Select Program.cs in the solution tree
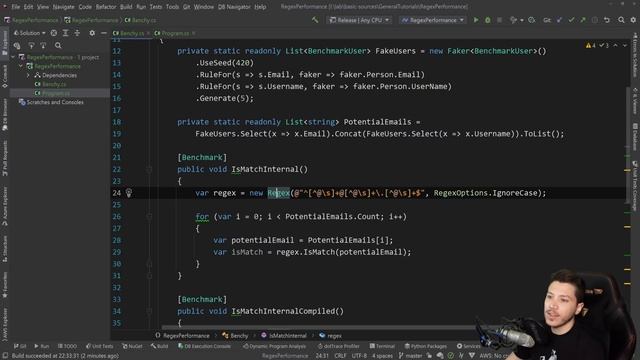 tap(56, 93)
